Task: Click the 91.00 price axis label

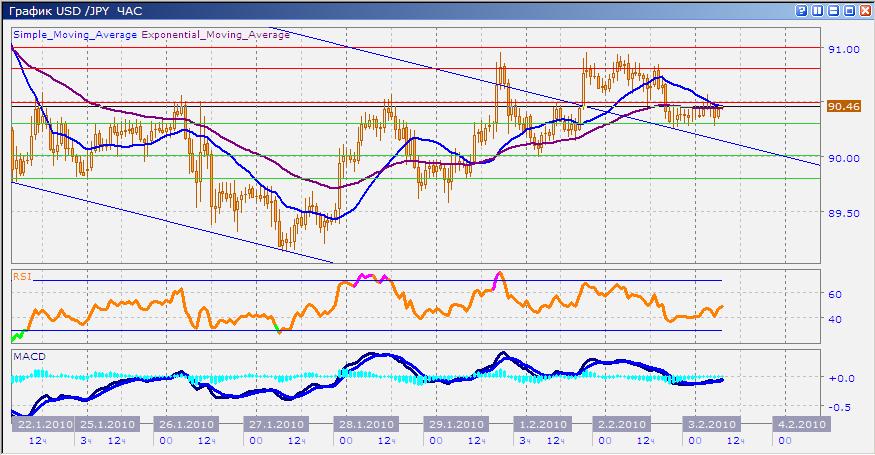Action: 844,49
